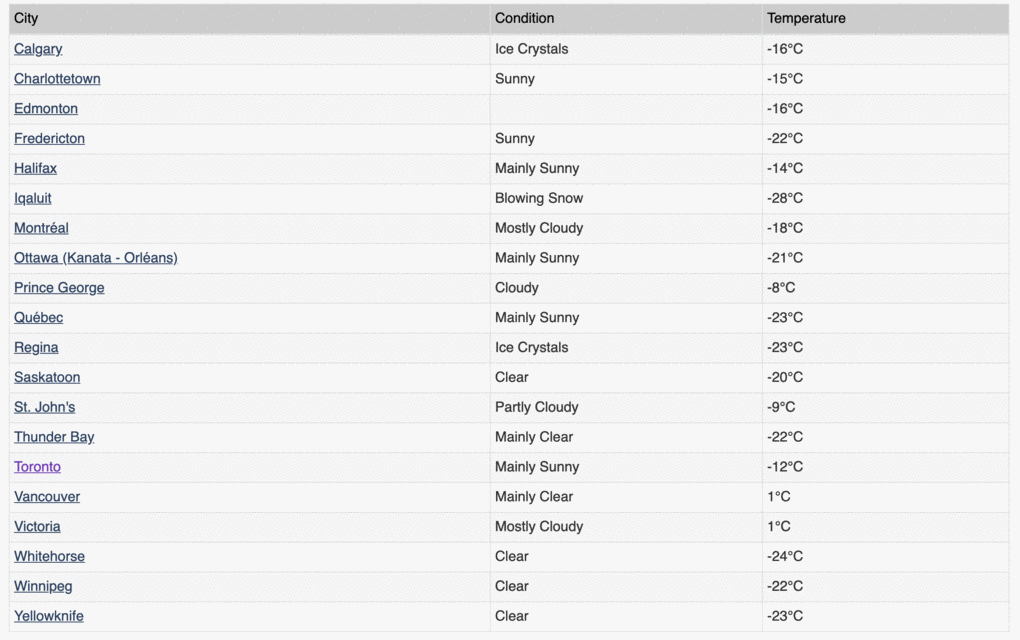Select Ottawa's Mainly Sunny condition
Viewport: 1020px width, 640px height.
[x=537, y=258]
